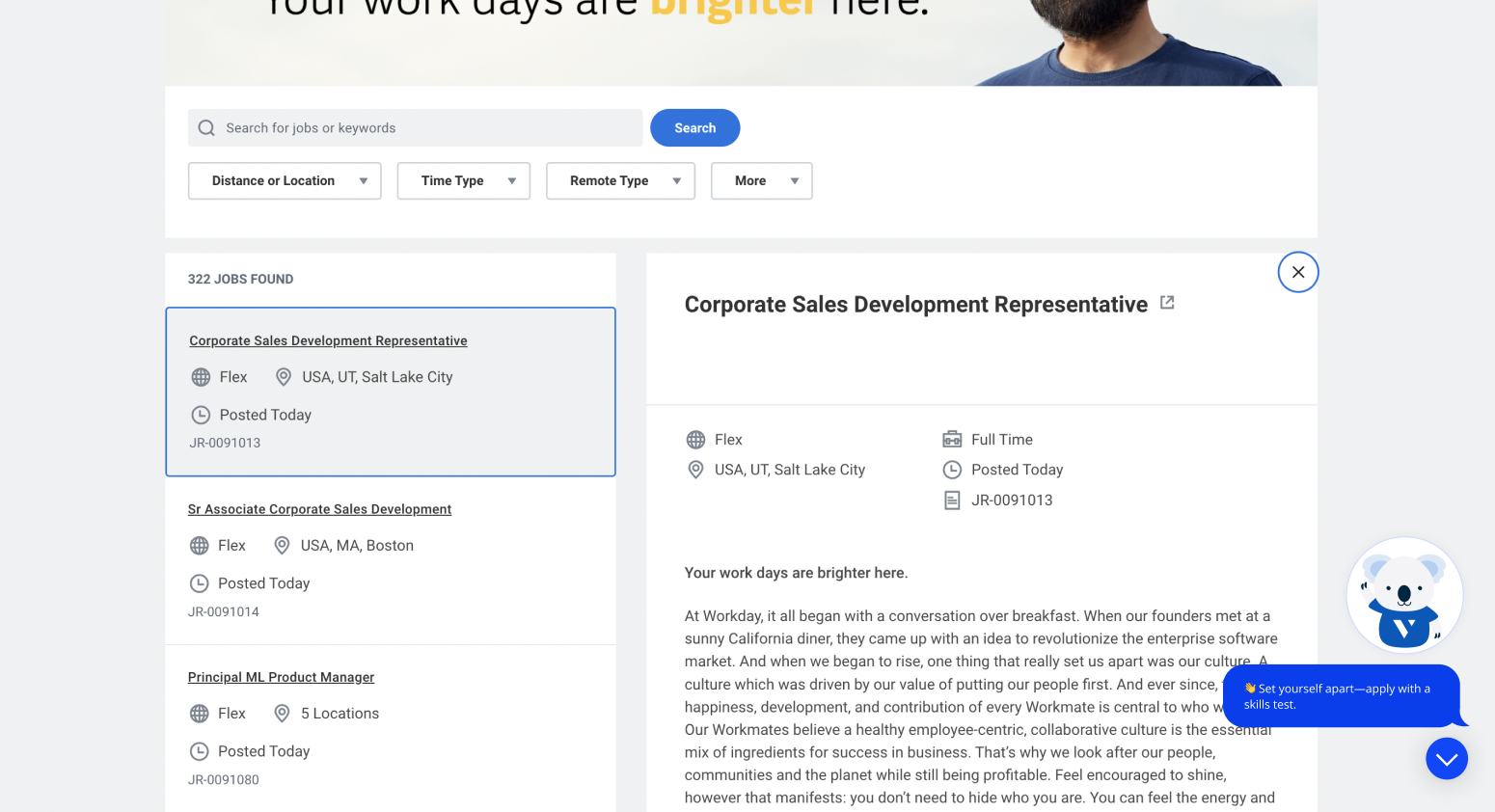
Task: Open job in new window icon
Action: [x=1167, y=303]
